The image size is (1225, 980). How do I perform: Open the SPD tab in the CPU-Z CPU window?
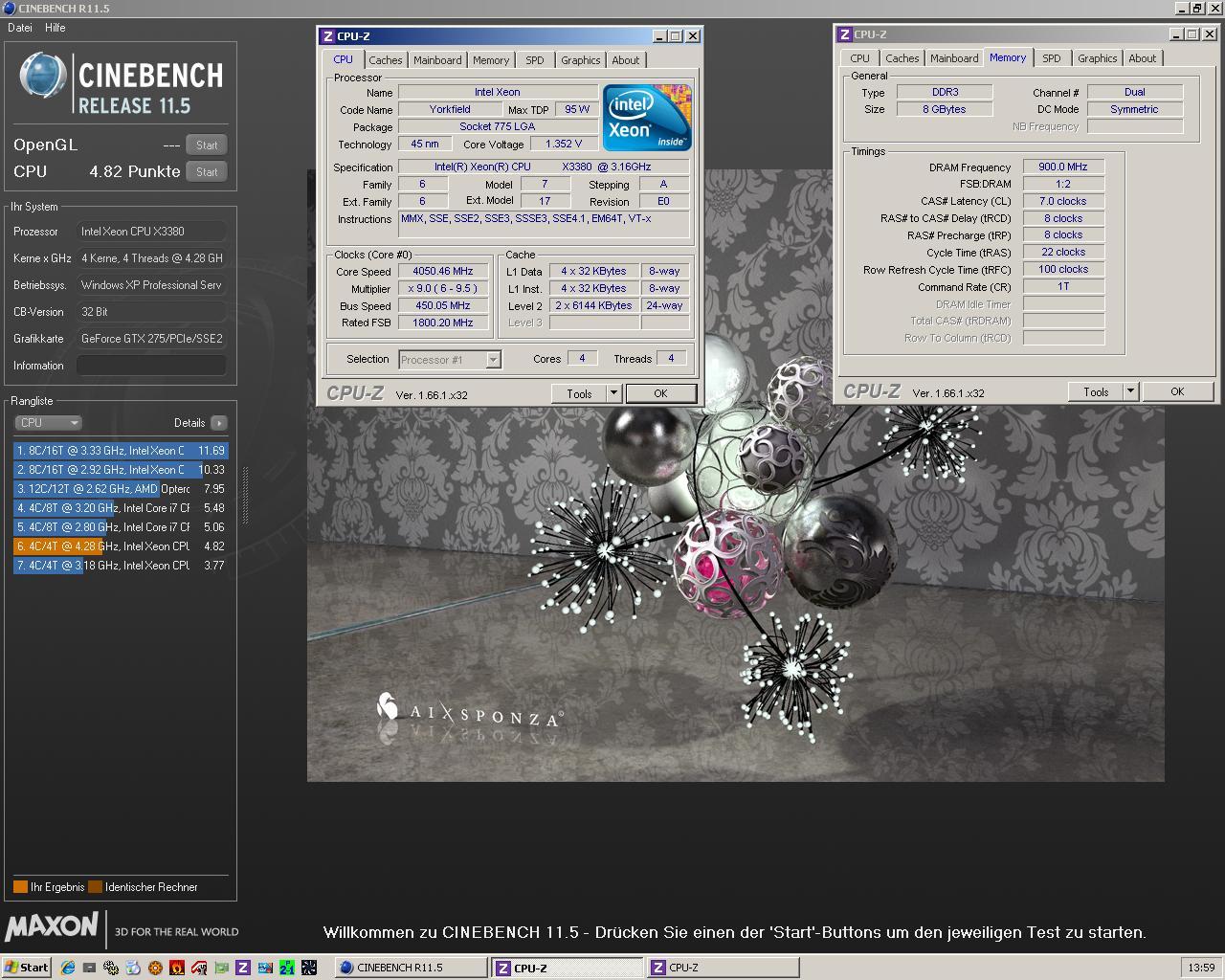point(535,60)
